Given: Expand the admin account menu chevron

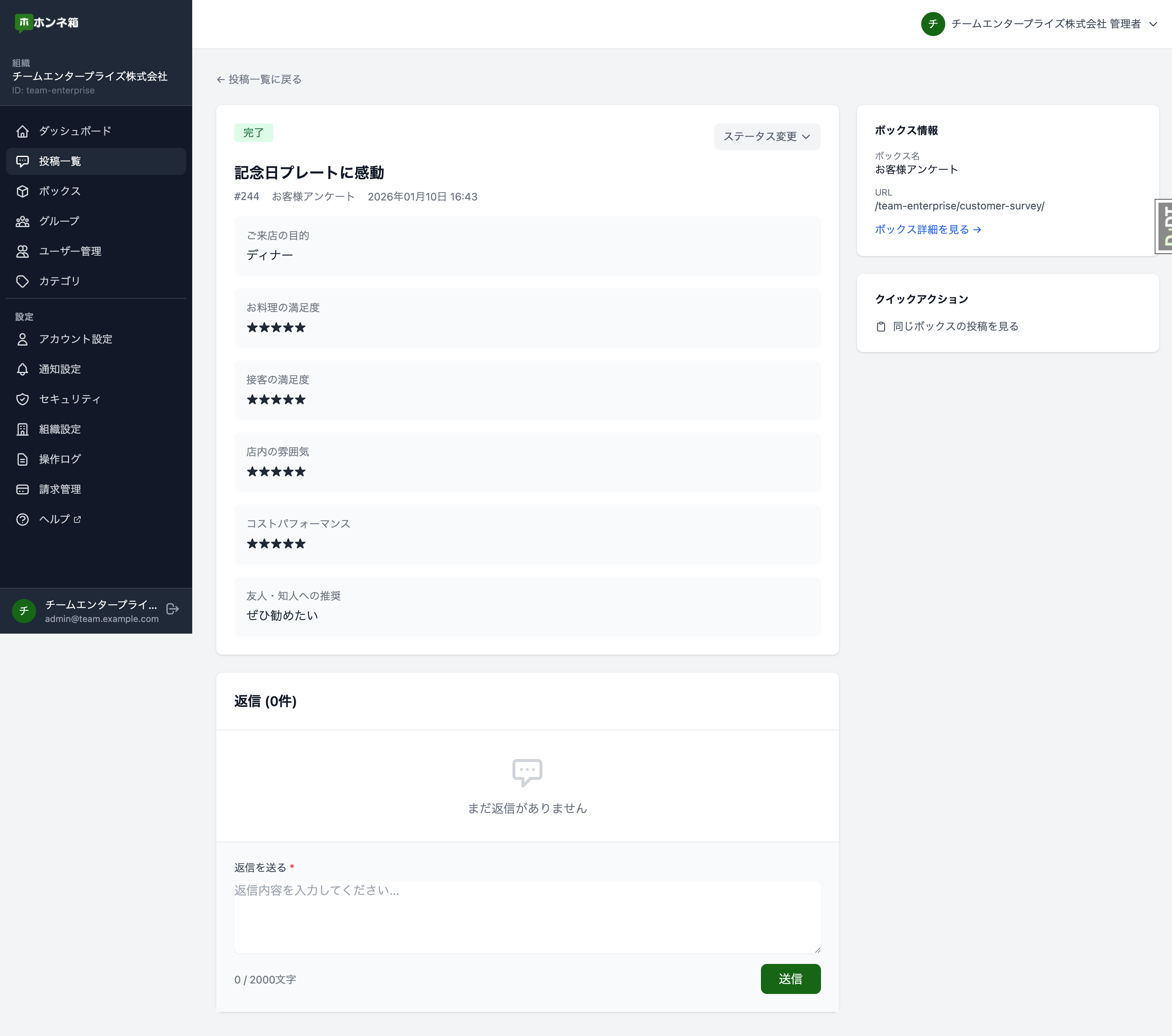Looking at the screenshot, I should (x=1153, y=24).
